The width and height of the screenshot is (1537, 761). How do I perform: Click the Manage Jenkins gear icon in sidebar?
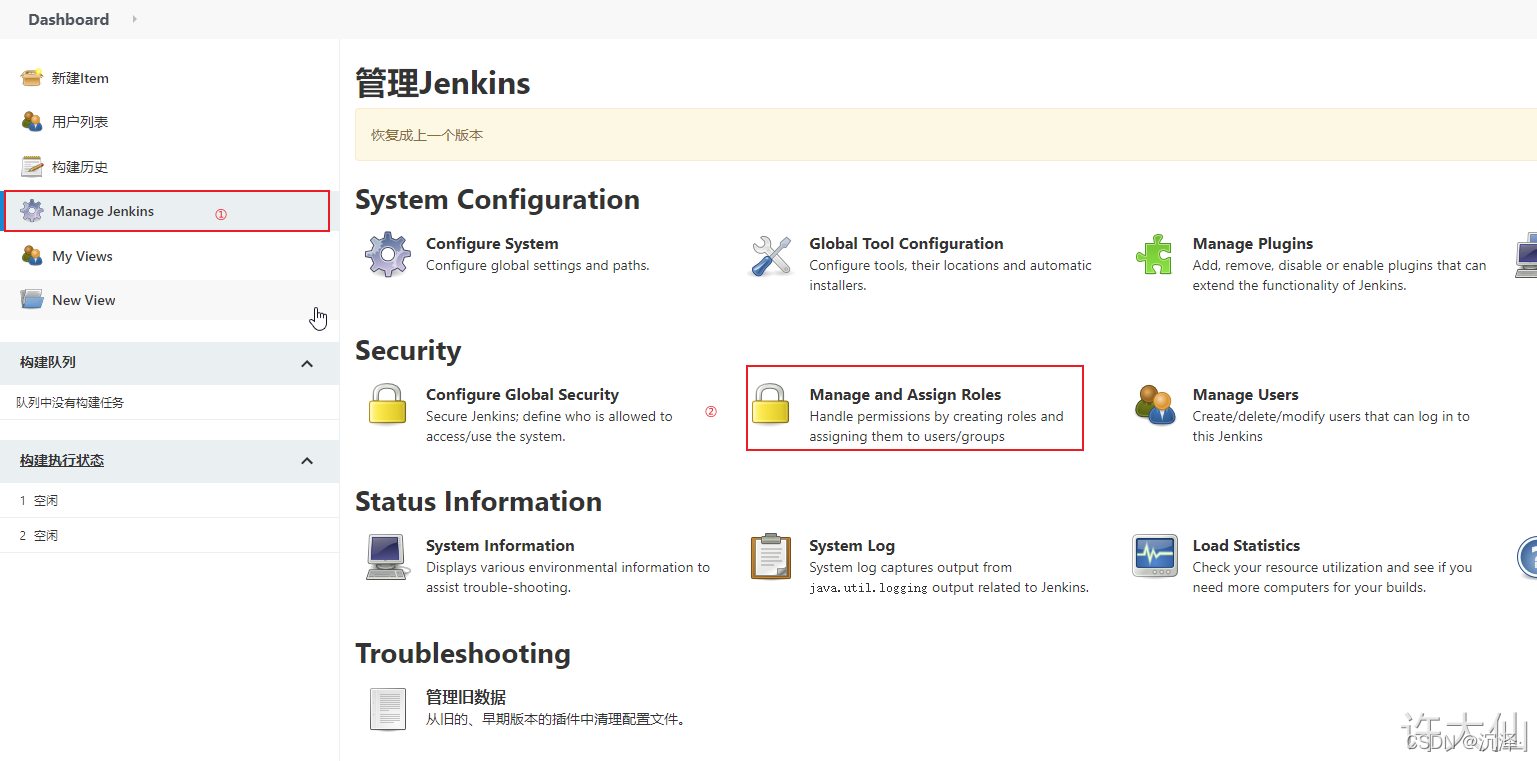click(x=32, y=211)
